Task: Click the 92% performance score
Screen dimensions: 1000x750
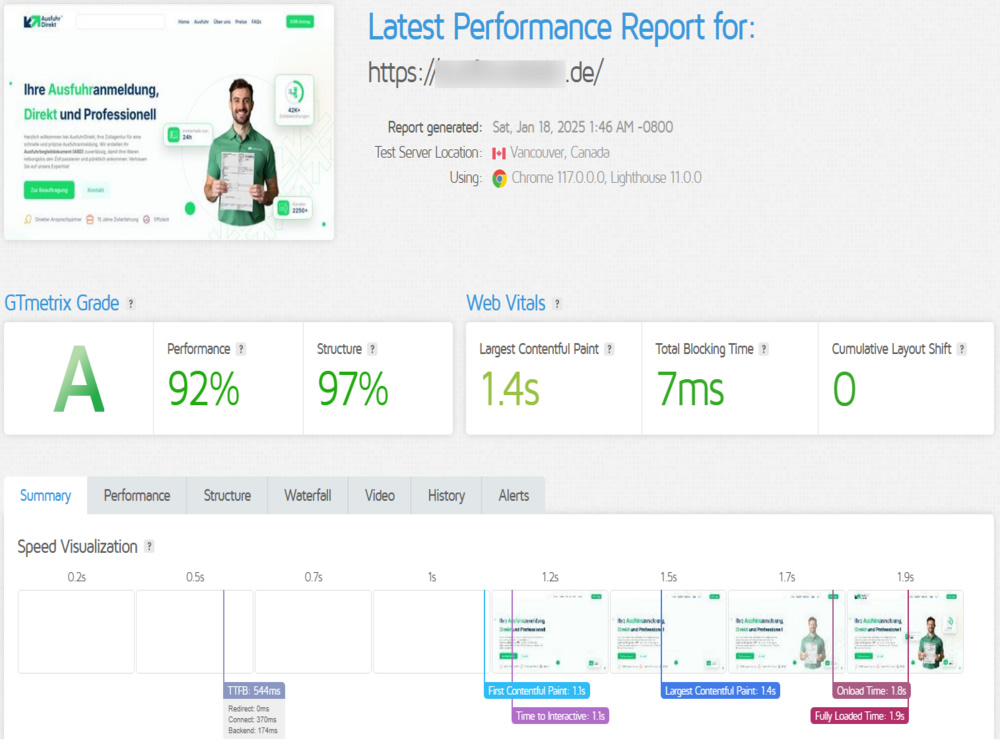Action: [203, 389]
